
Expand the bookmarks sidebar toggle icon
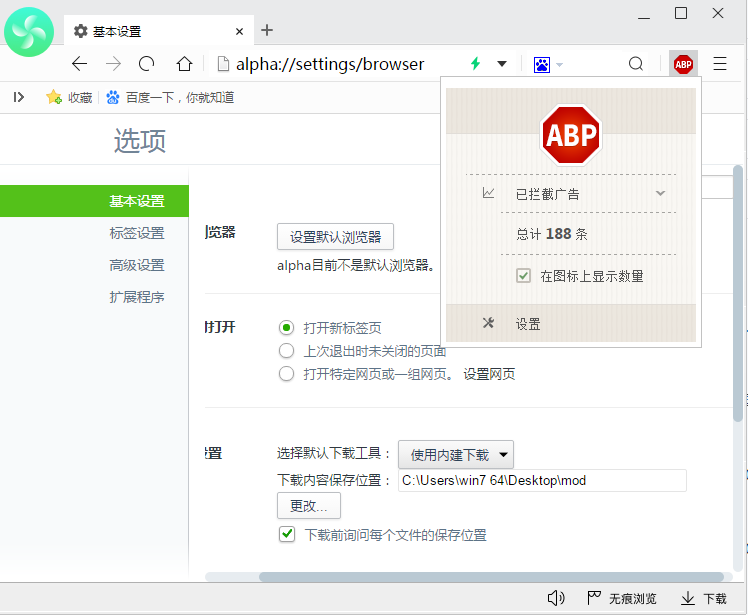[x=19, y=97]
